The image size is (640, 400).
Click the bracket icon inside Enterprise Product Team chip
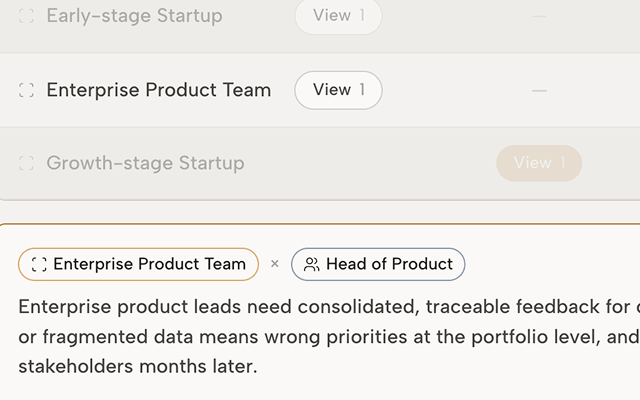pyautogui.click(x=39, y=264)
